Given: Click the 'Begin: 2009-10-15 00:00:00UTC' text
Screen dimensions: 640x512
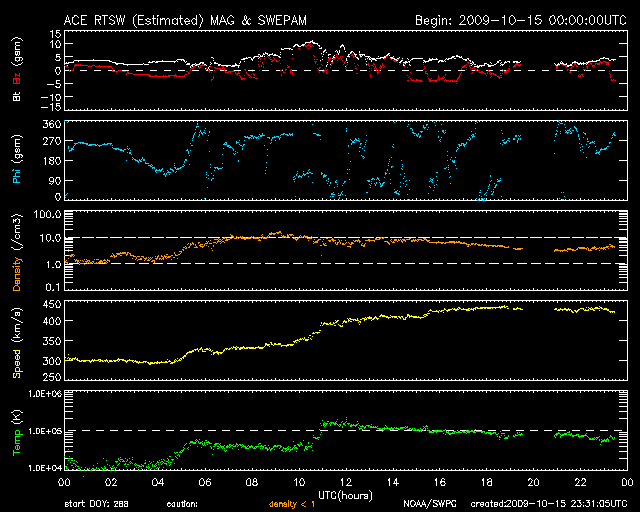Looking at the screenshot, I should (x=521, y=20).
